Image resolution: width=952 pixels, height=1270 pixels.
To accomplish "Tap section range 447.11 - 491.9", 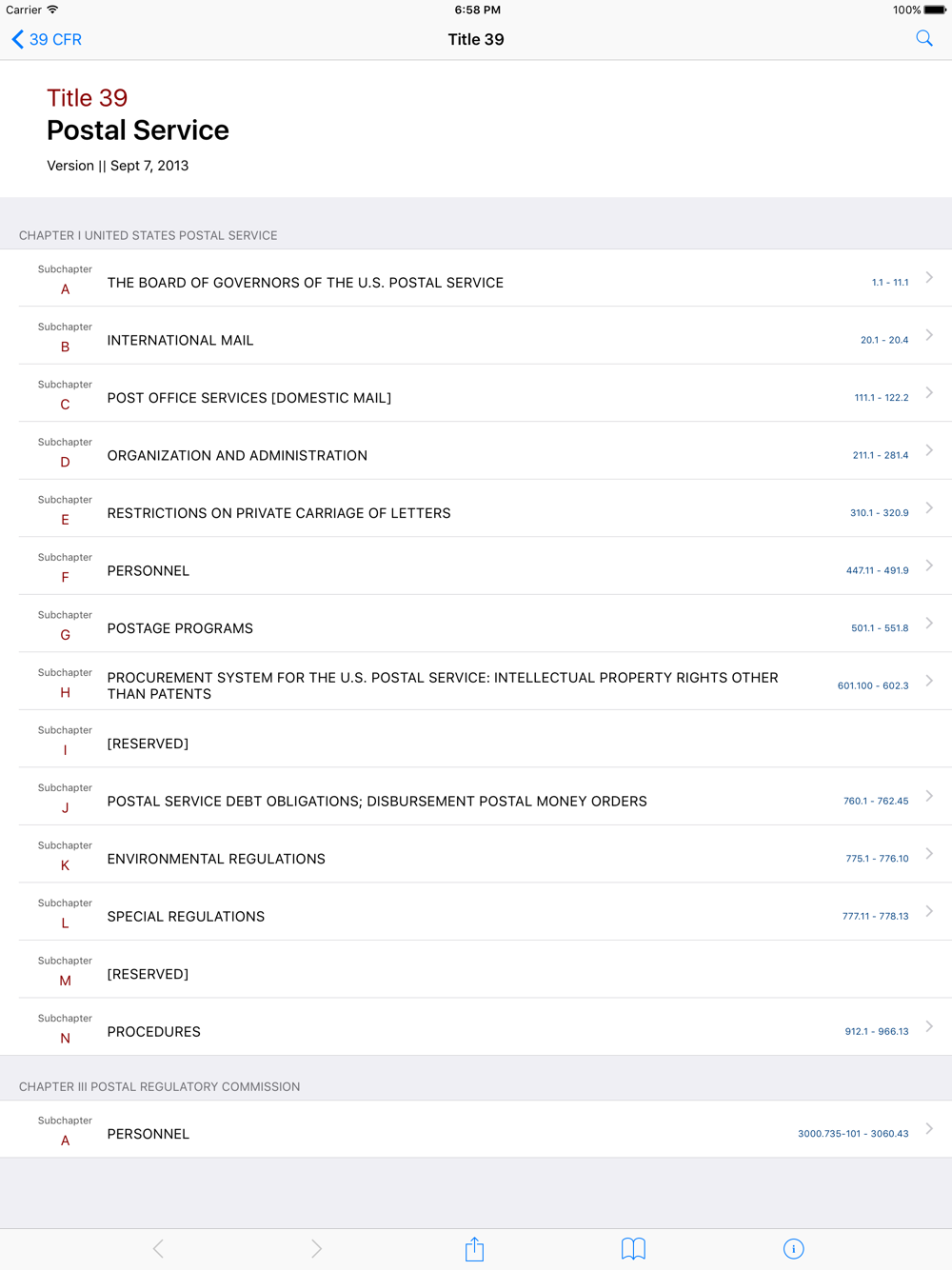I will click(877, 570).
